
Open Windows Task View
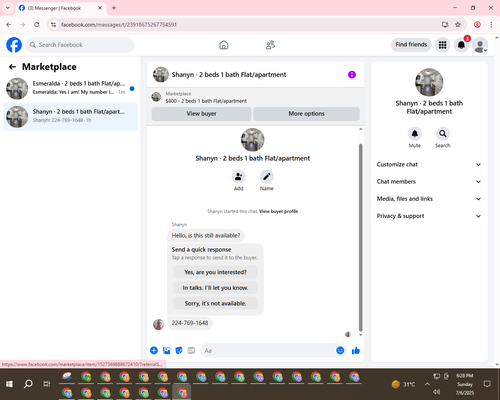[47, 384]
